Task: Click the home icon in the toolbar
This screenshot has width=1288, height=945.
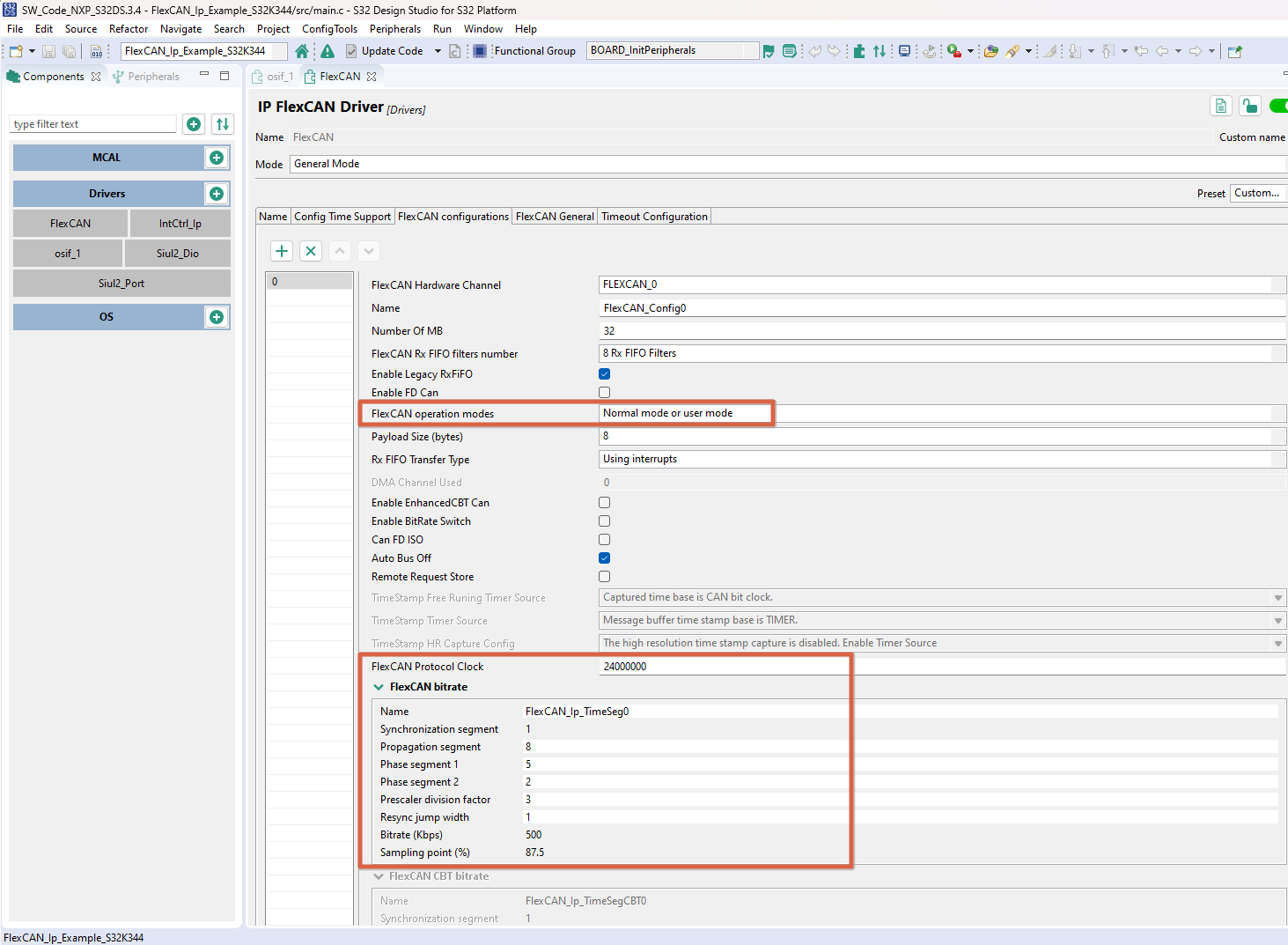Action: (x=302, y=50)
